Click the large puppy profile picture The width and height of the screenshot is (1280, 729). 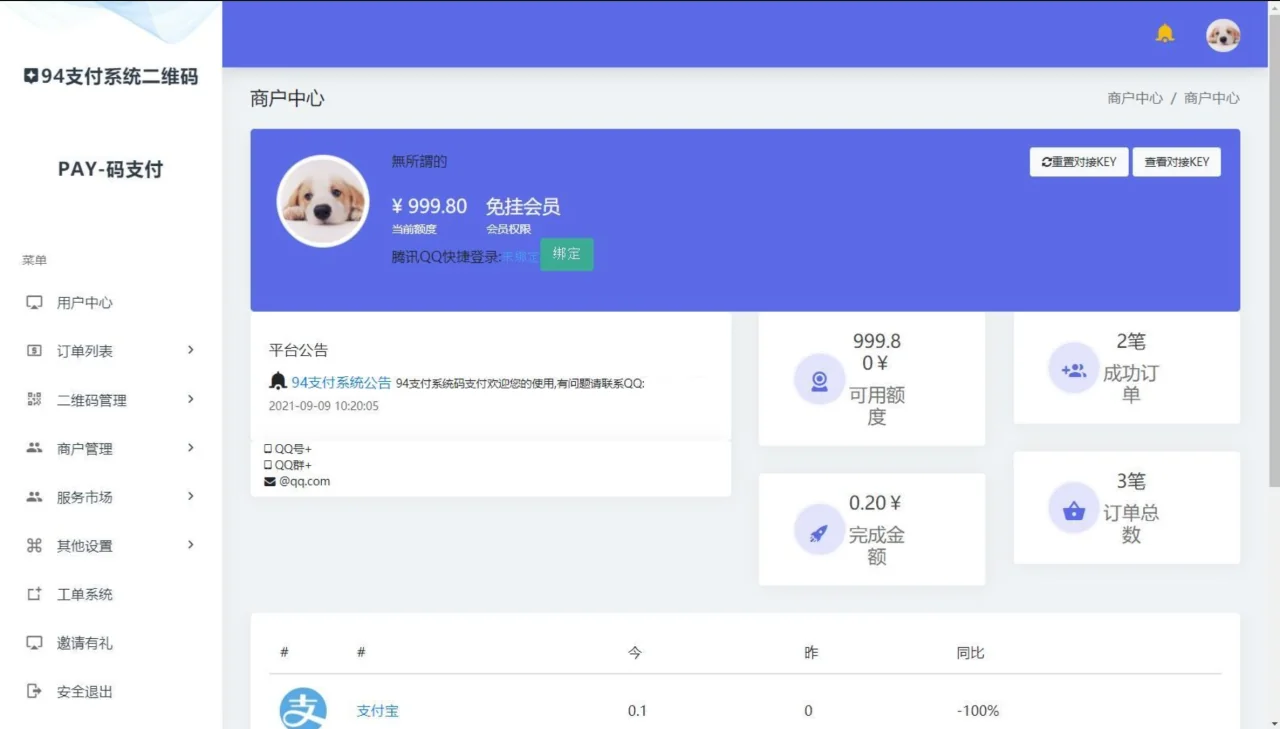(323, 201)
